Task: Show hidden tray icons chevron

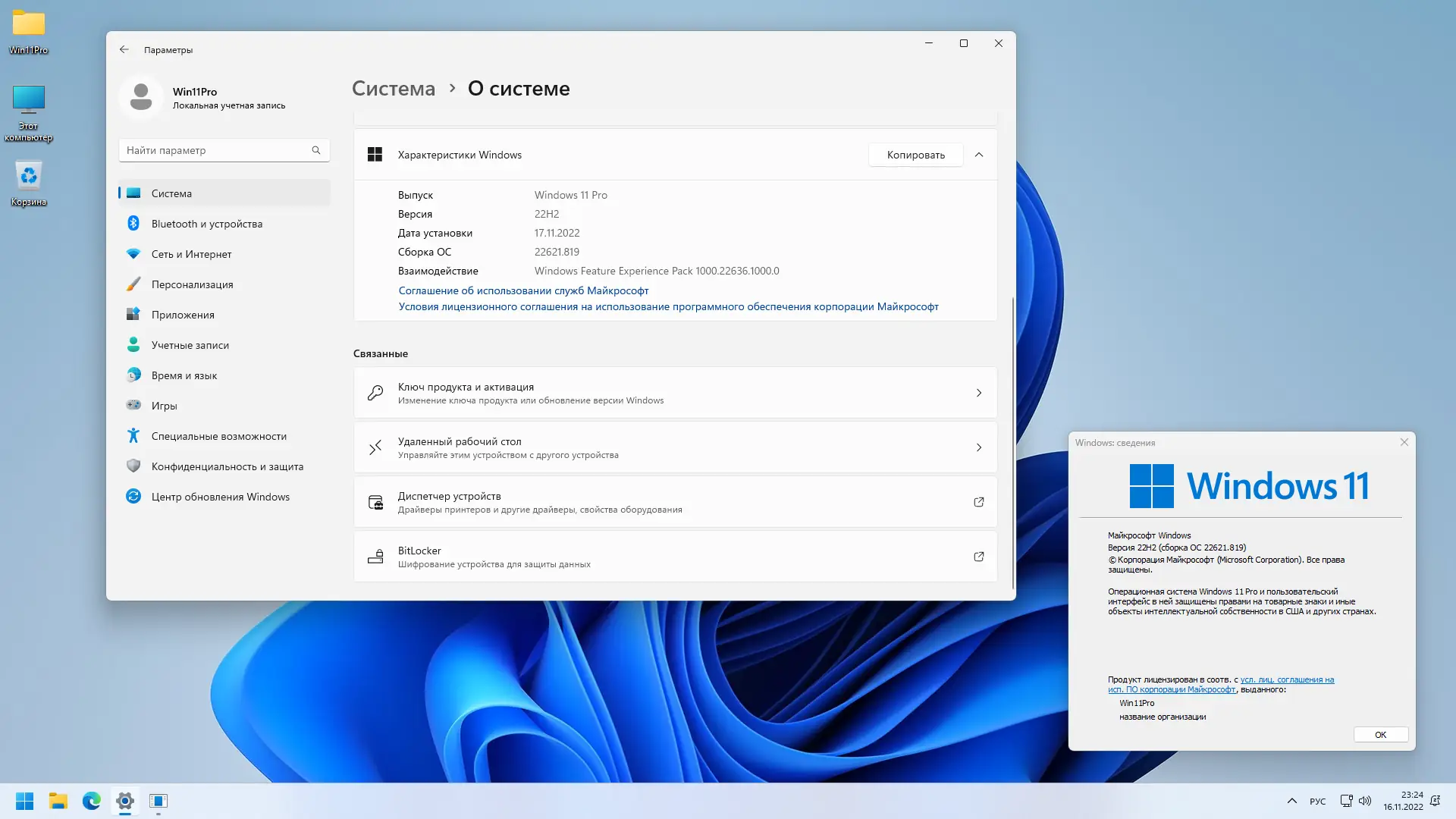Action: pos(1291,801)
